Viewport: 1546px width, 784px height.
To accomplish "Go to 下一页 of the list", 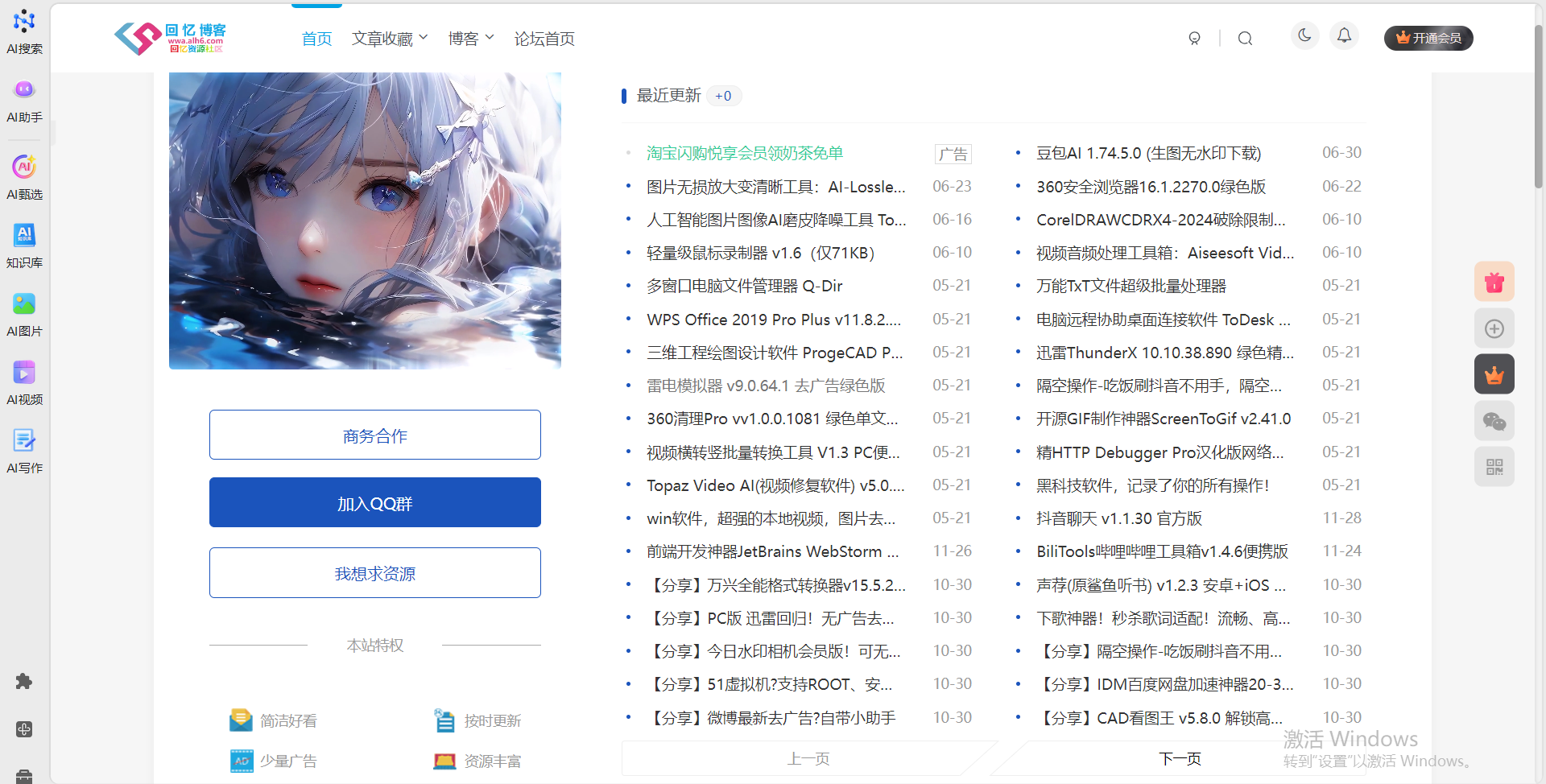I will click(x=1180, y=758).
